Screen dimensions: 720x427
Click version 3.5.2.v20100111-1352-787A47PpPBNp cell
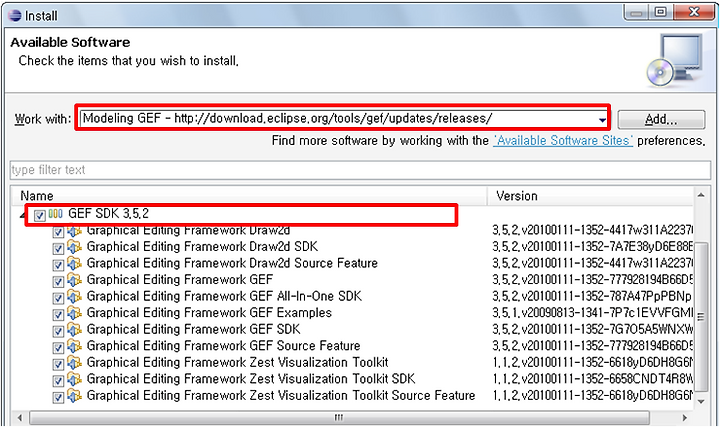pos(592,297)
